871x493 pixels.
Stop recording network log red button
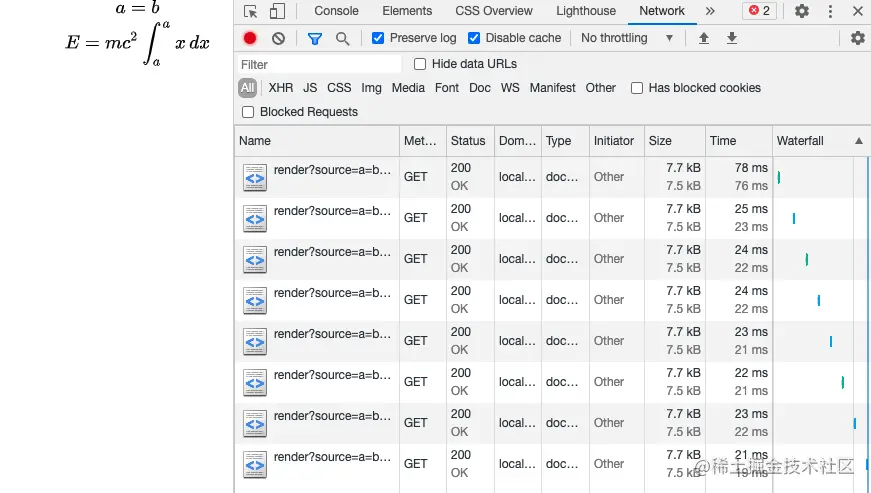coord(250,38)
